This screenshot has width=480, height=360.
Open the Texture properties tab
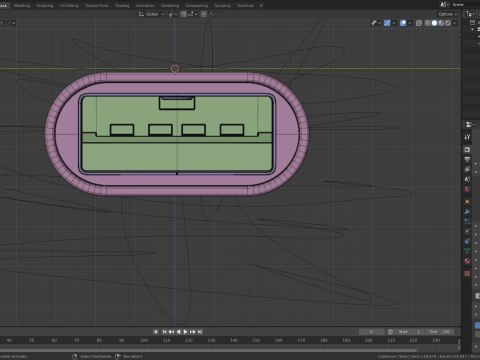pyautogui.click(x=467, y=273)
